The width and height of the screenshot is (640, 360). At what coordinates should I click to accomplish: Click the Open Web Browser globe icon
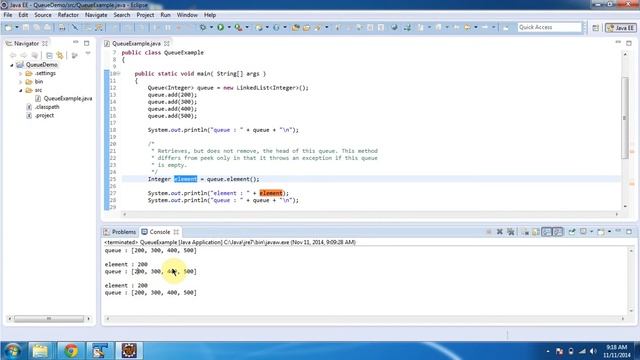point(394,27)
